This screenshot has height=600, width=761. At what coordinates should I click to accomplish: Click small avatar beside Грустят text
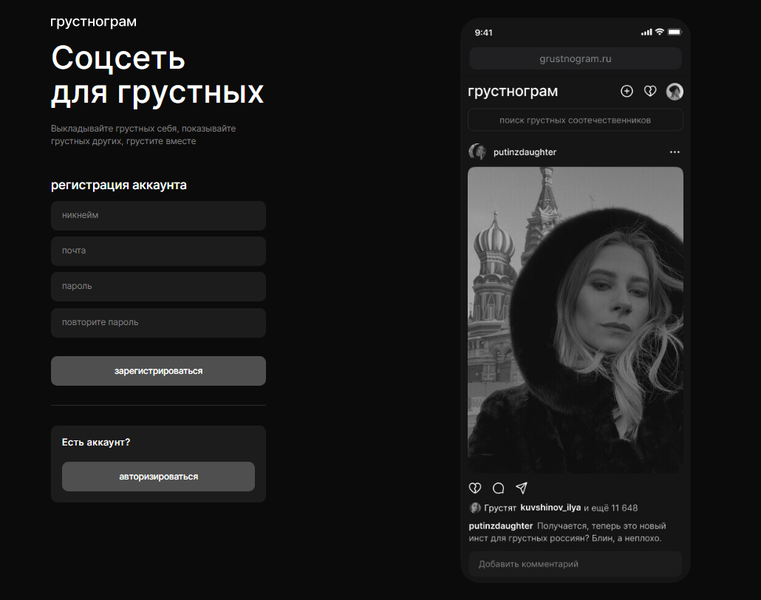pyautogui.click(x=475, y=508)
